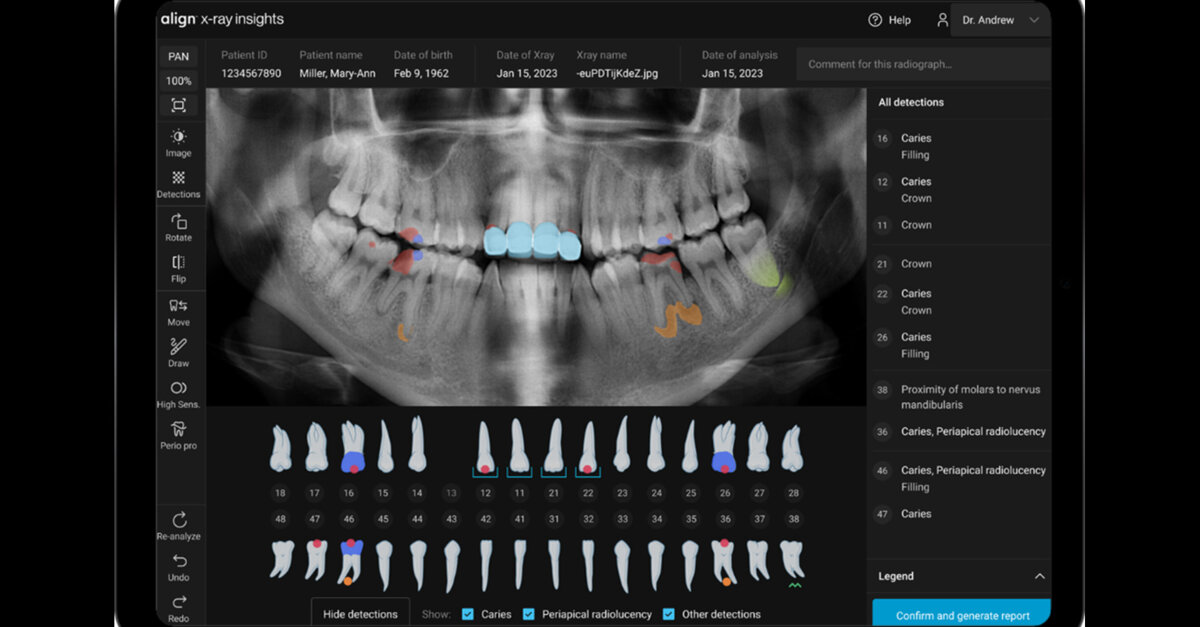1200x627 pixels.
Task: Select tooth 11 Crown detection
Action: [x=959, y=225]
